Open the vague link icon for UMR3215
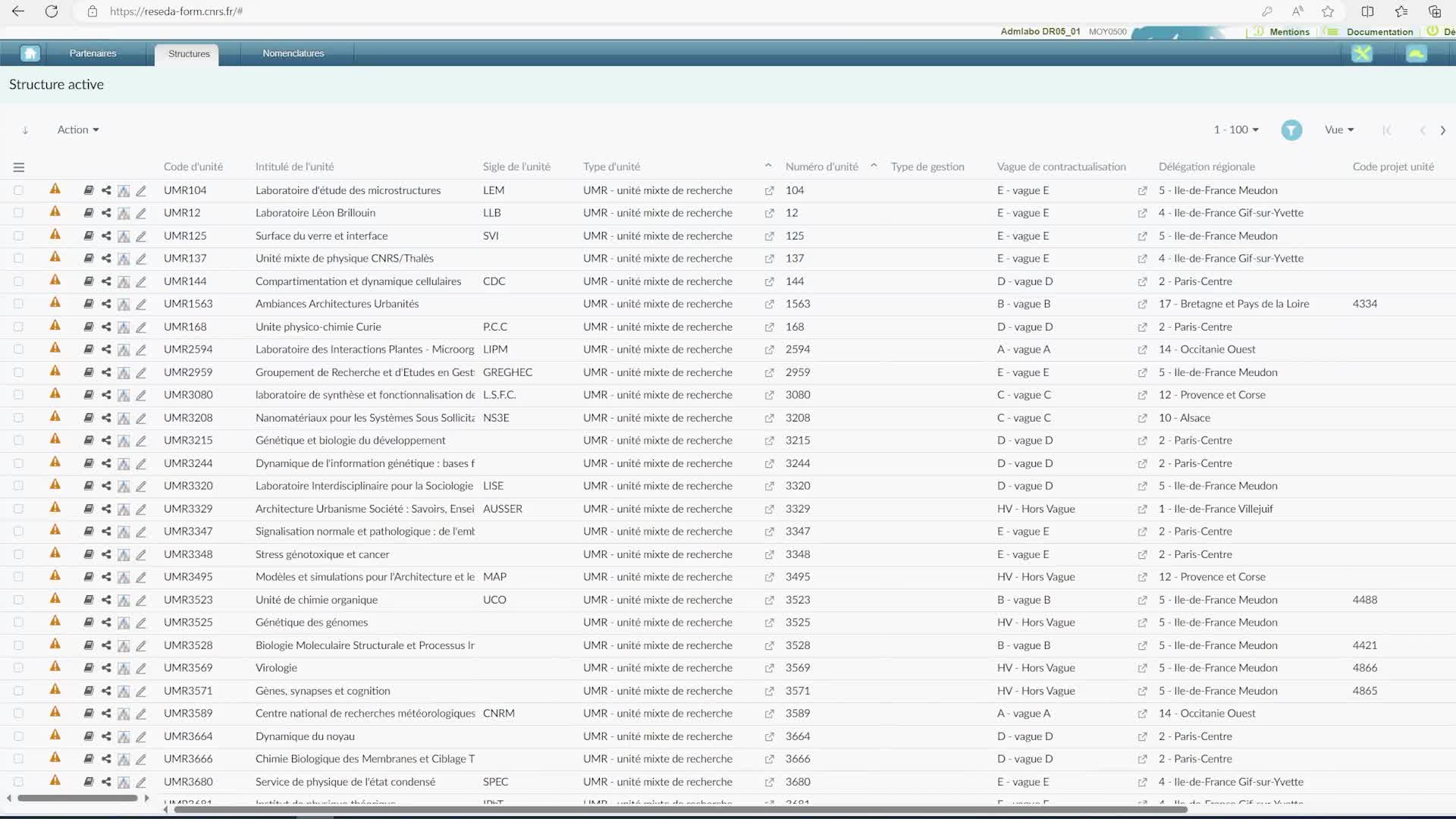 pyautogui.click(x=1142, y=441)
